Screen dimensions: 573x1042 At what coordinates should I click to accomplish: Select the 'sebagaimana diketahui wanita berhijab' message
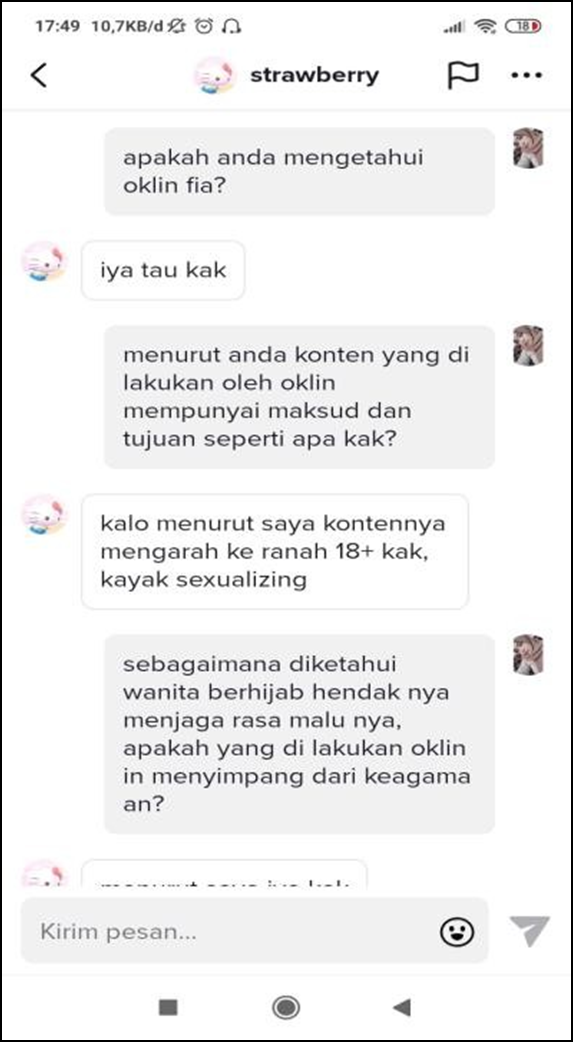click(299, 734)
